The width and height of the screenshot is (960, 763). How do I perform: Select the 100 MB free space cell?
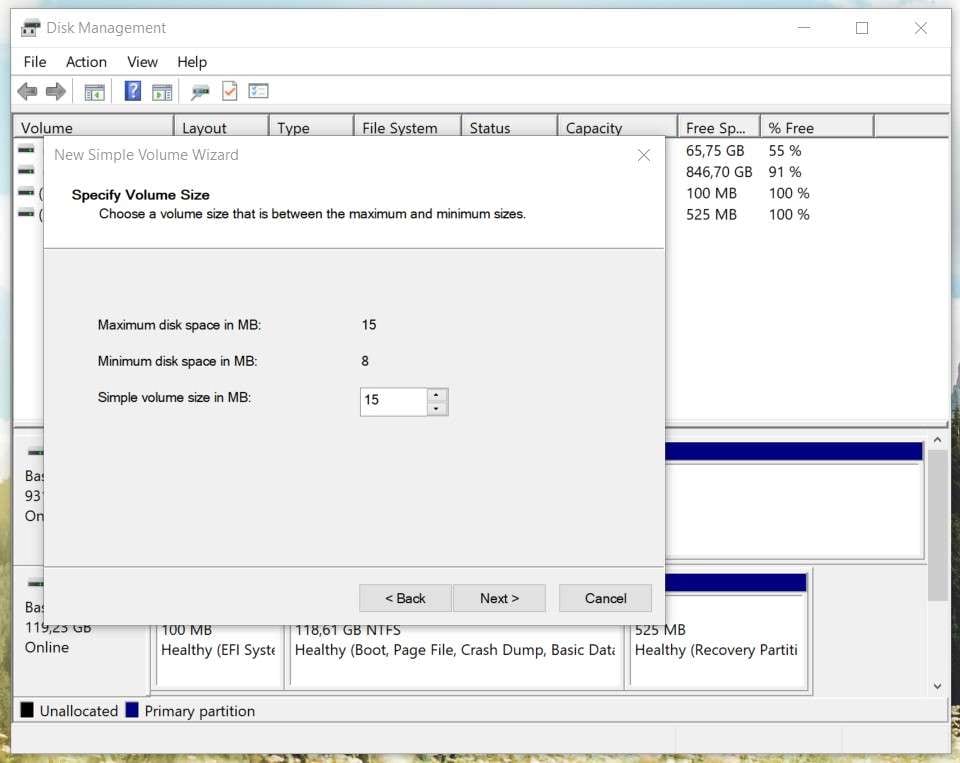(x=711, y=194)
